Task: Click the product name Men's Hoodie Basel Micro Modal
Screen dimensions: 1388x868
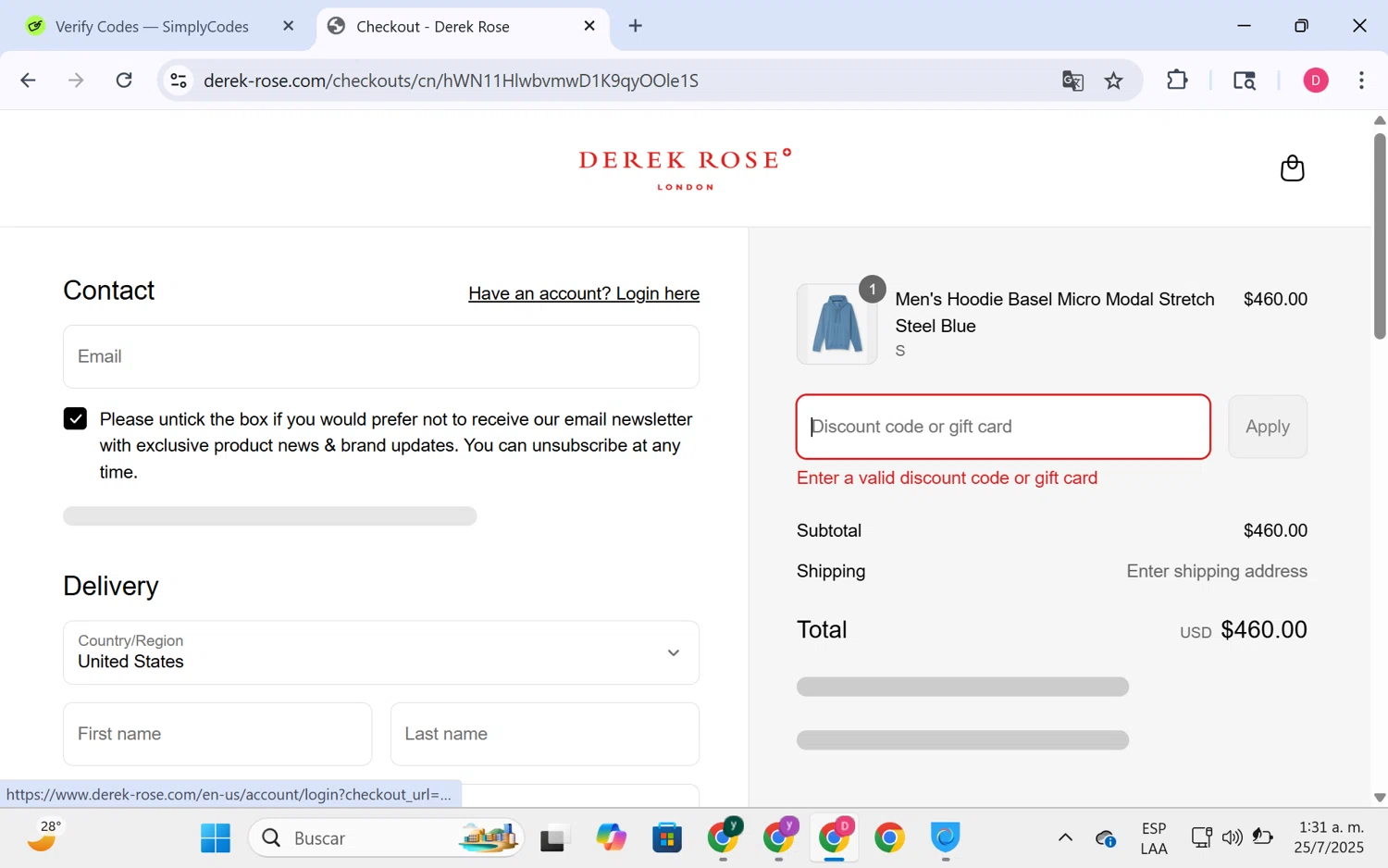Action: click(1055, 312)
